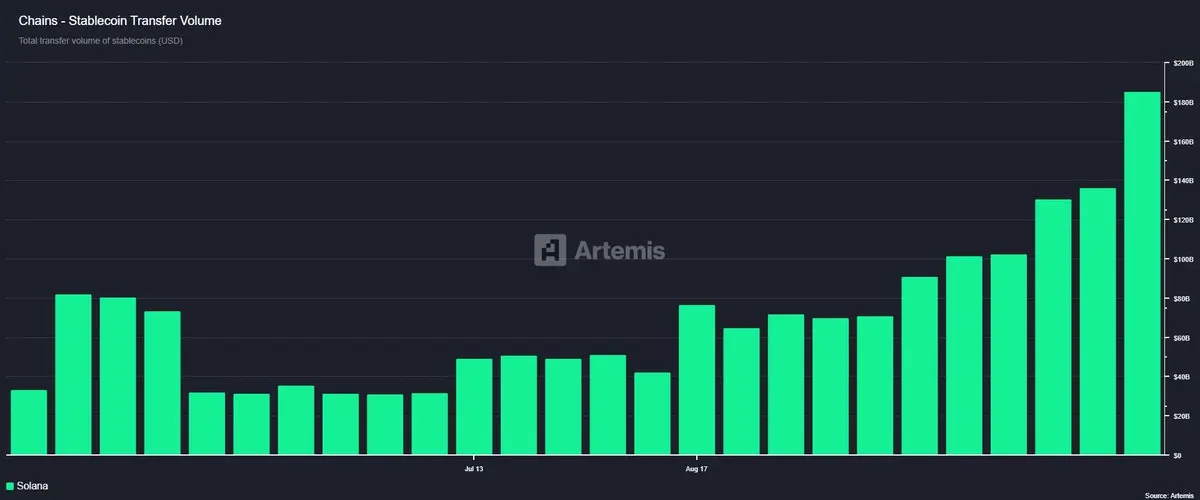This screenshot has width=1200, height=500.
Task: Select the tallest bar reaching about $185B
Action: (1142, 273)
